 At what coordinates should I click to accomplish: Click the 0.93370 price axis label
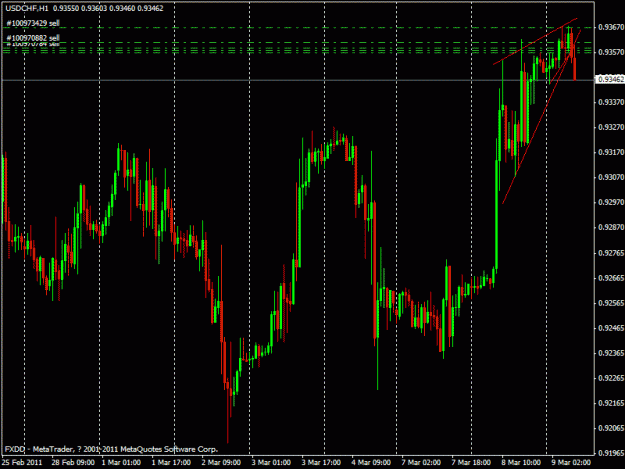pos(611,102)
